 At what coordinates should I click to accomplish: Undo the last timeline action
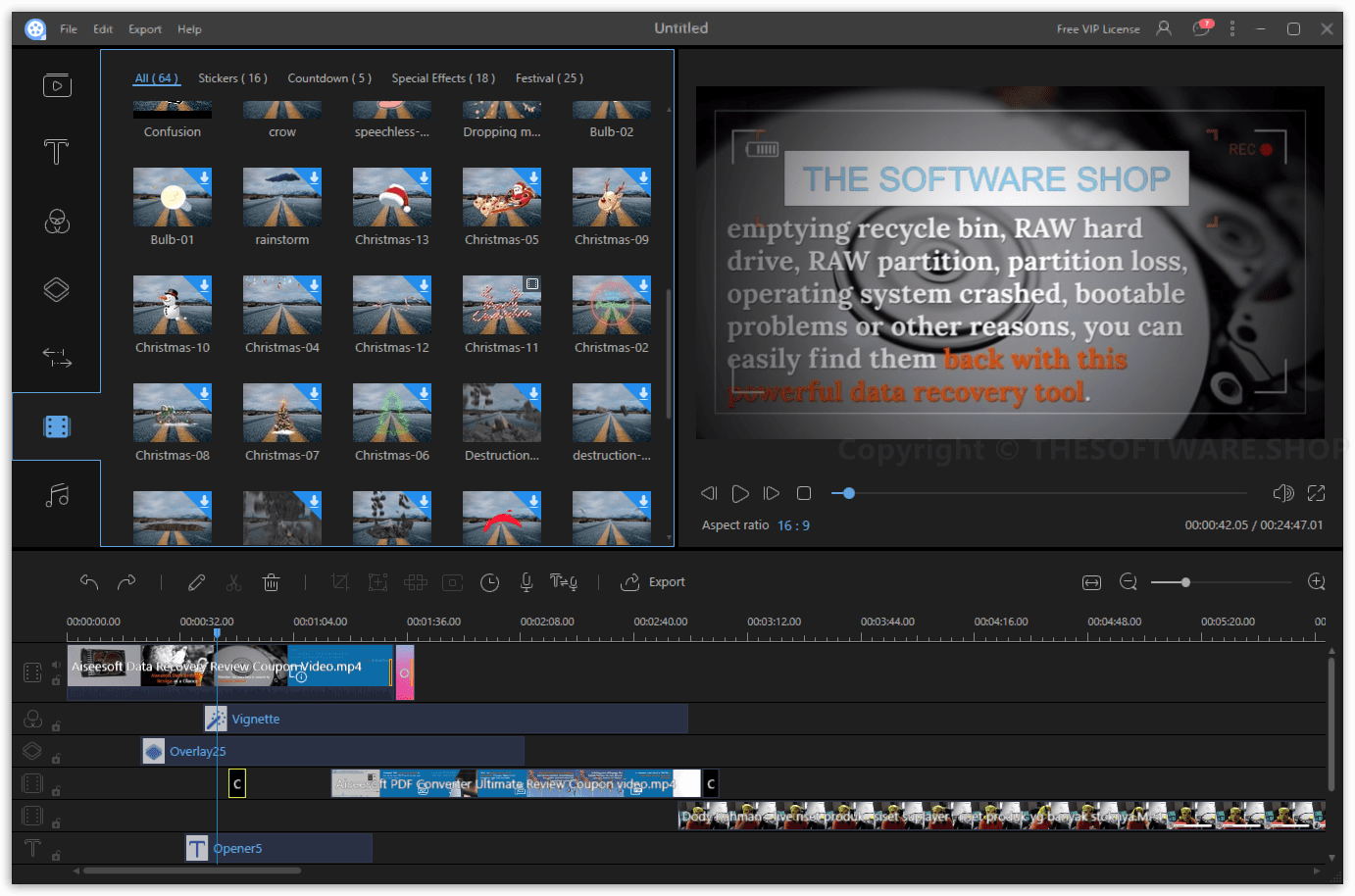pos(89,582)
